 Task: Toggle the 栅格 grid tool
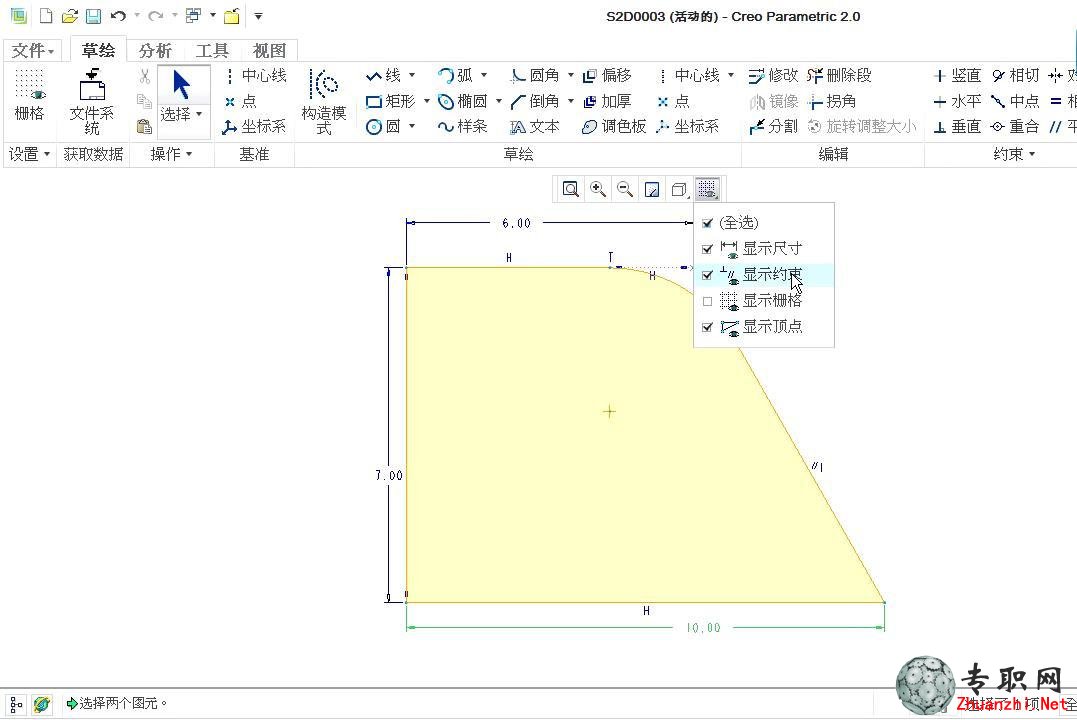tap(29, 95)
